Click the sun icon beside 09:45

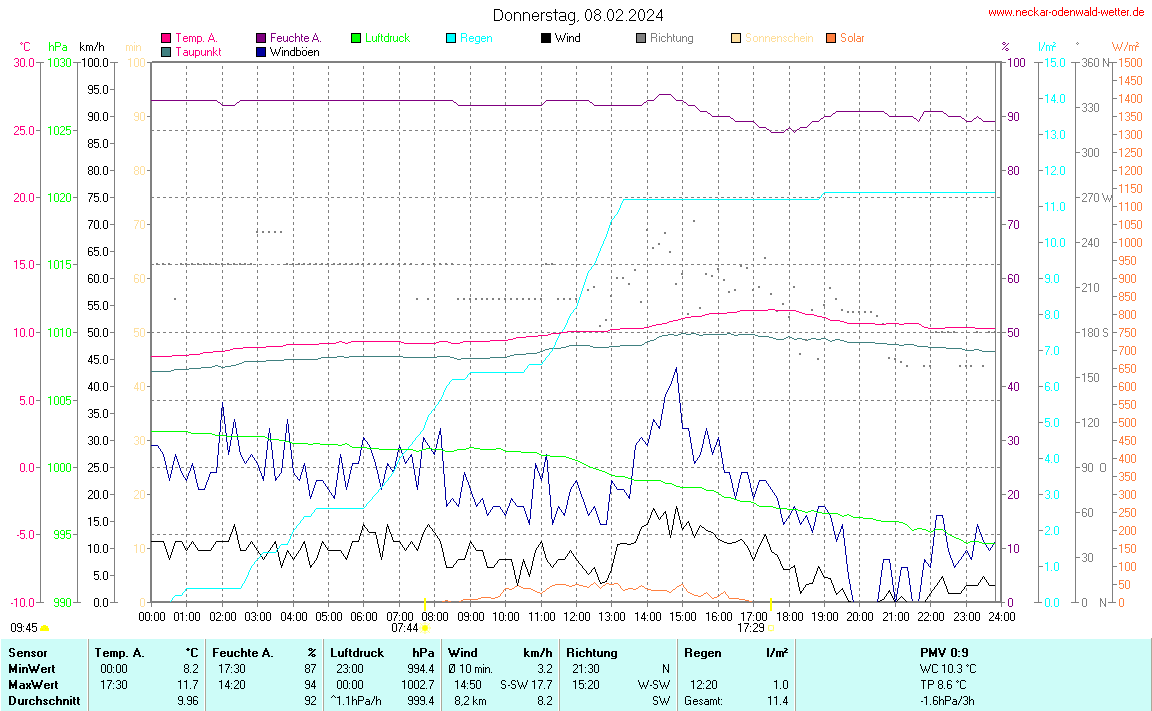coord(45,628)
